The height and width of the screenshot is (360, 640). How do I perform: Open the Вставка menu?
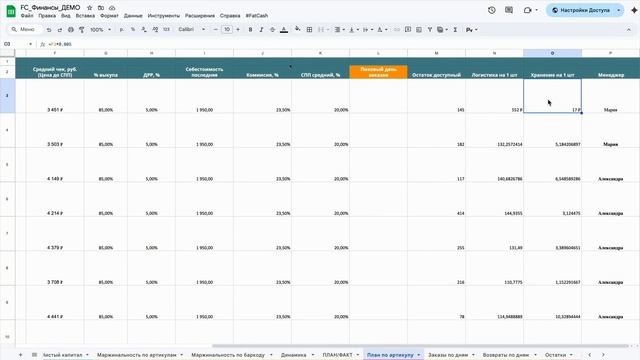[85, 16]
